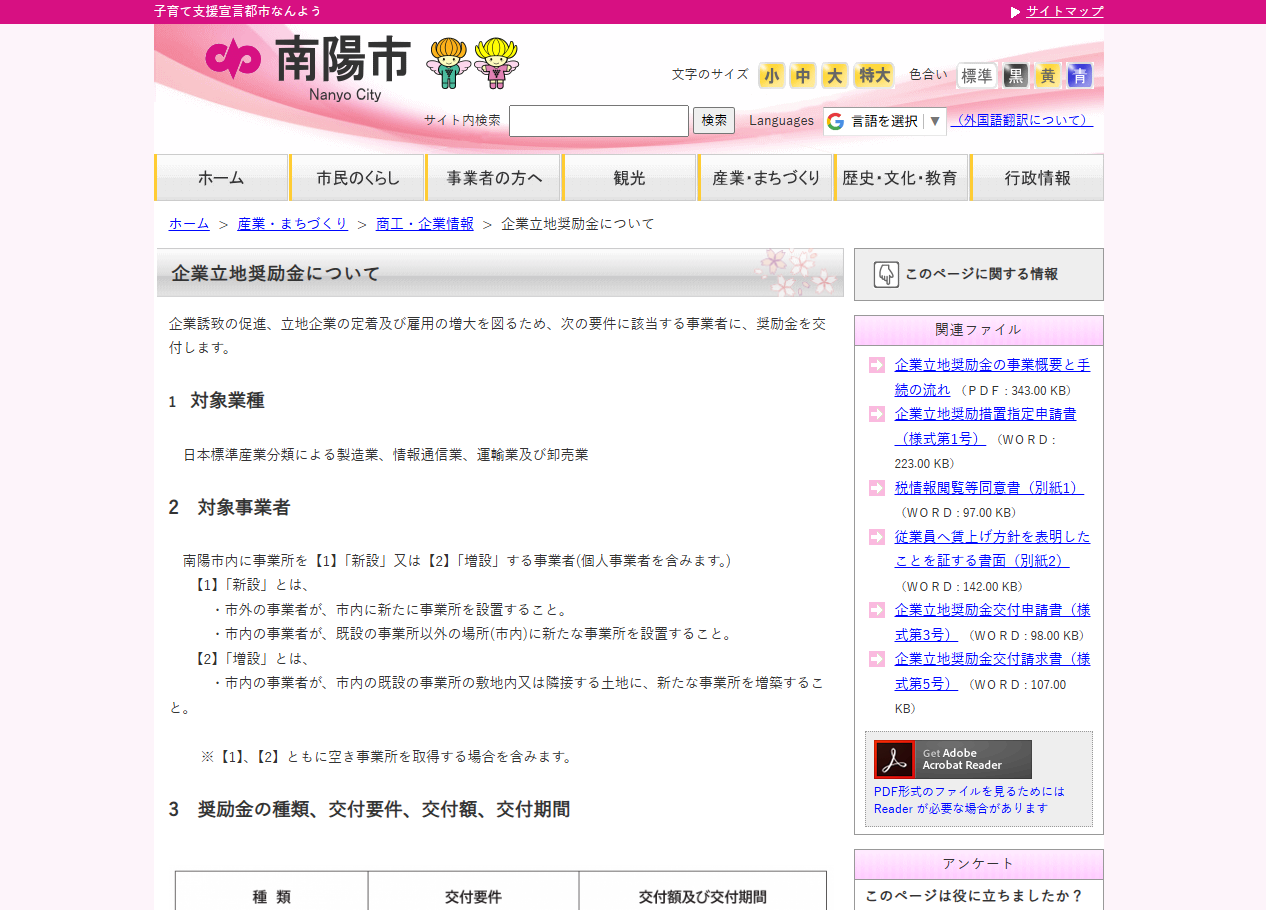Viewport: 1266px width, 910px height.
Task: Click the 1 対象業種 heading
Action: tap(217, 401)
